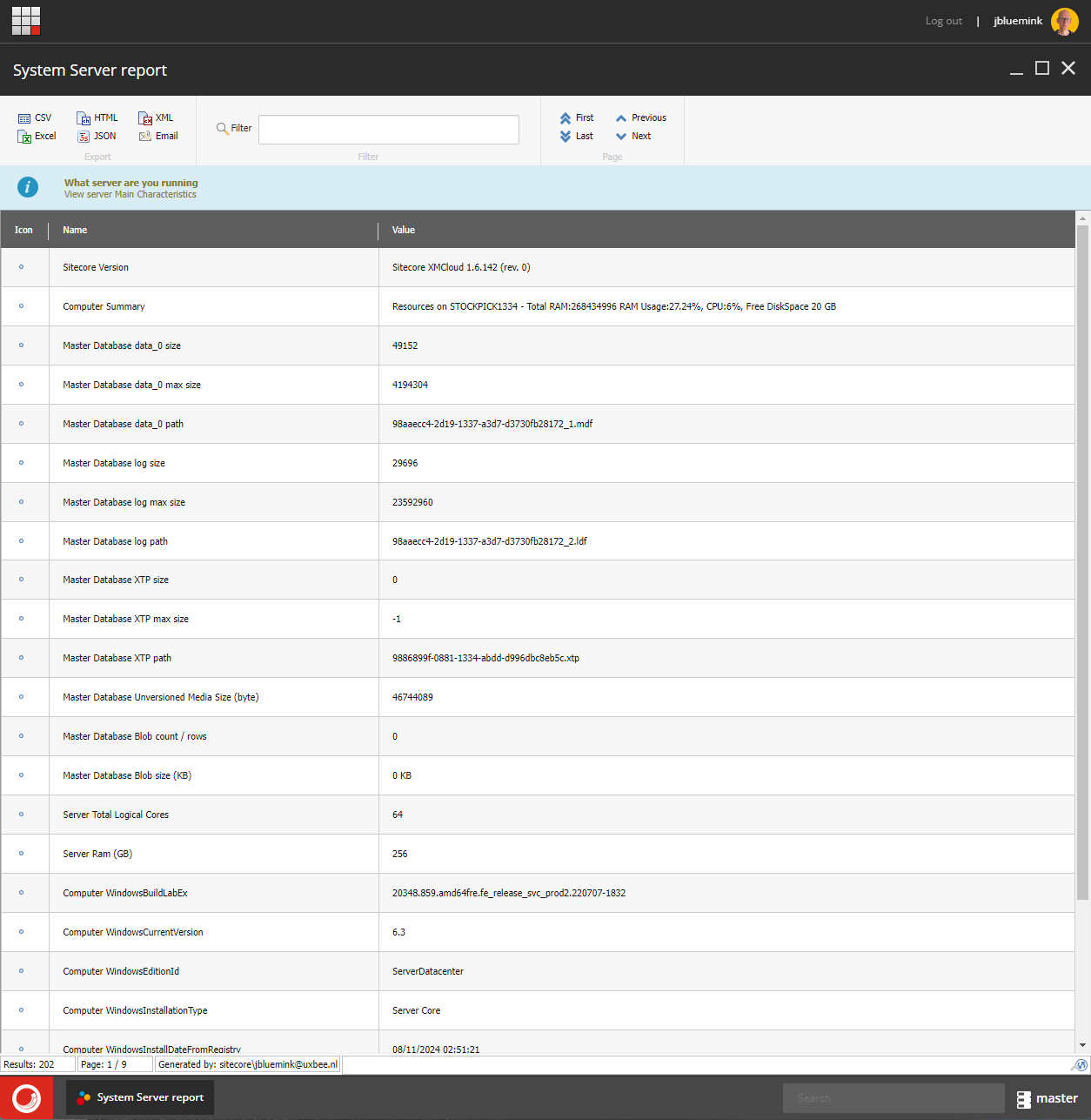The height and width of the screenshot is (1120, 1091).
Task: Select 'Master Database XTP max size' name
Action: [x=126, y=619]
